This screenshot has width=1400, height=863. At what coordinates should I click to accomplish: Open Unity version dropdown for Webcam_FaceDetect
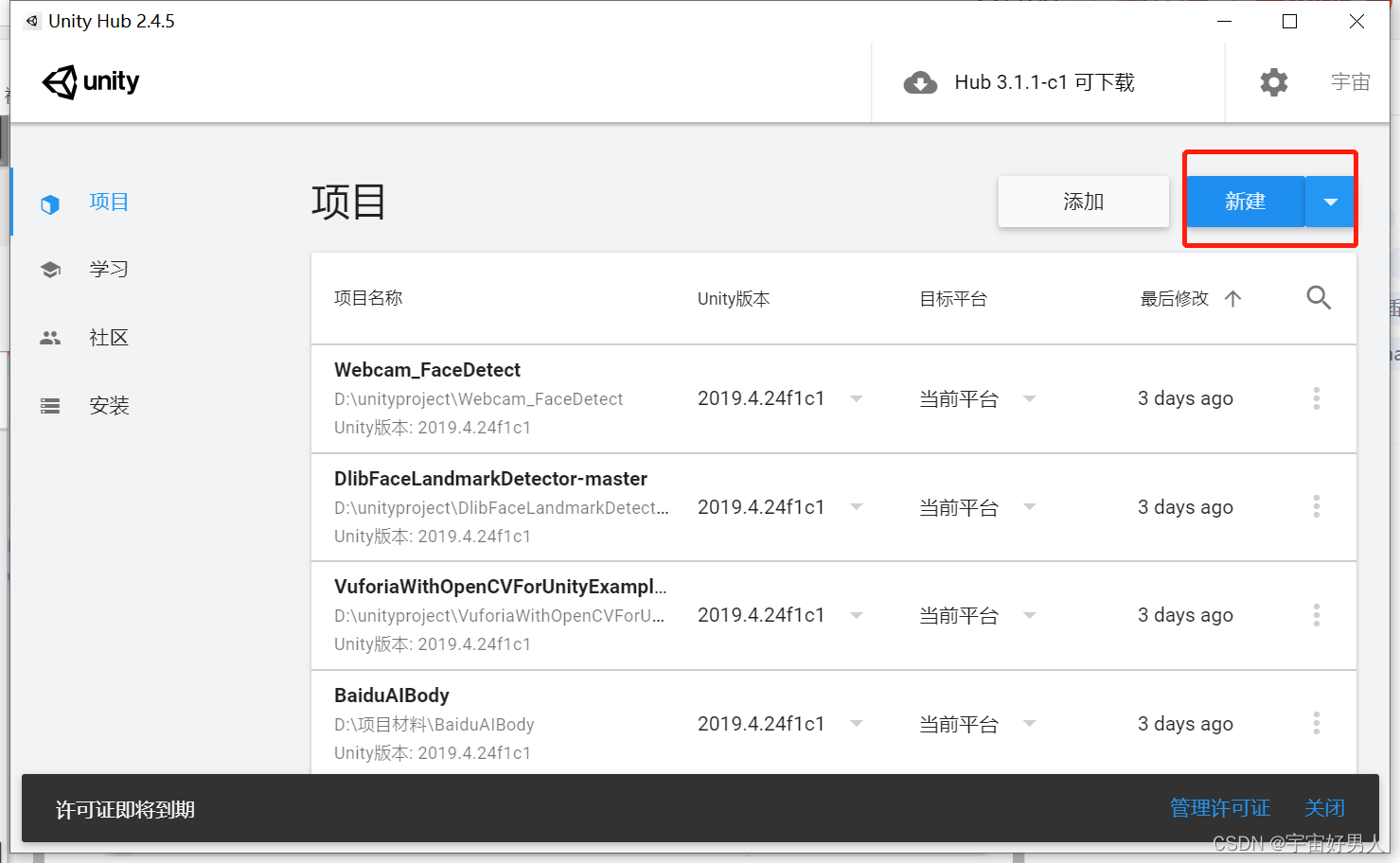(x=856, y=399)
